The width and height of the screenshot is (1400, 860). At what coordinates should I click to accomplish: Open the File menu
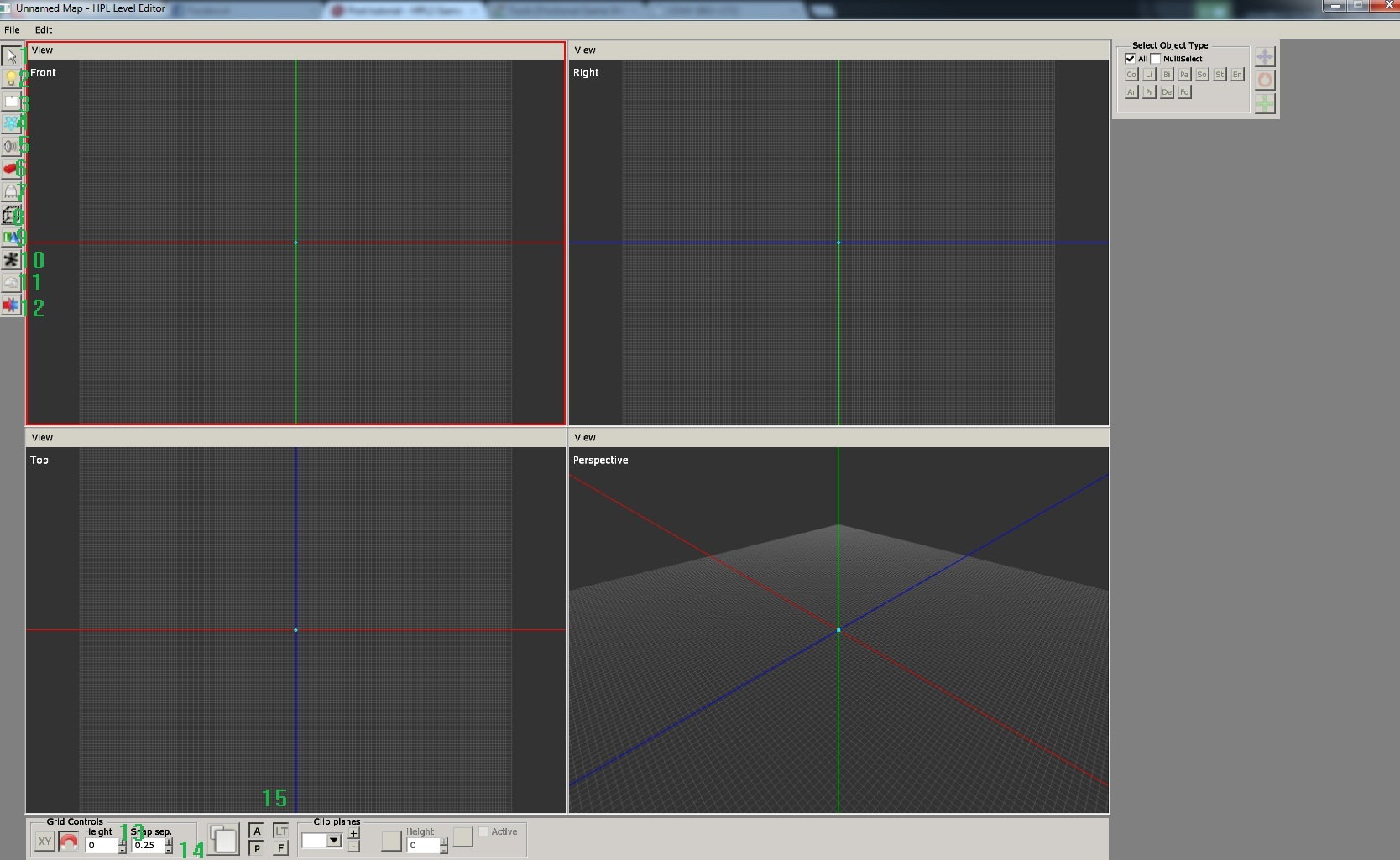pyautogui.click(x=12, y=29)
